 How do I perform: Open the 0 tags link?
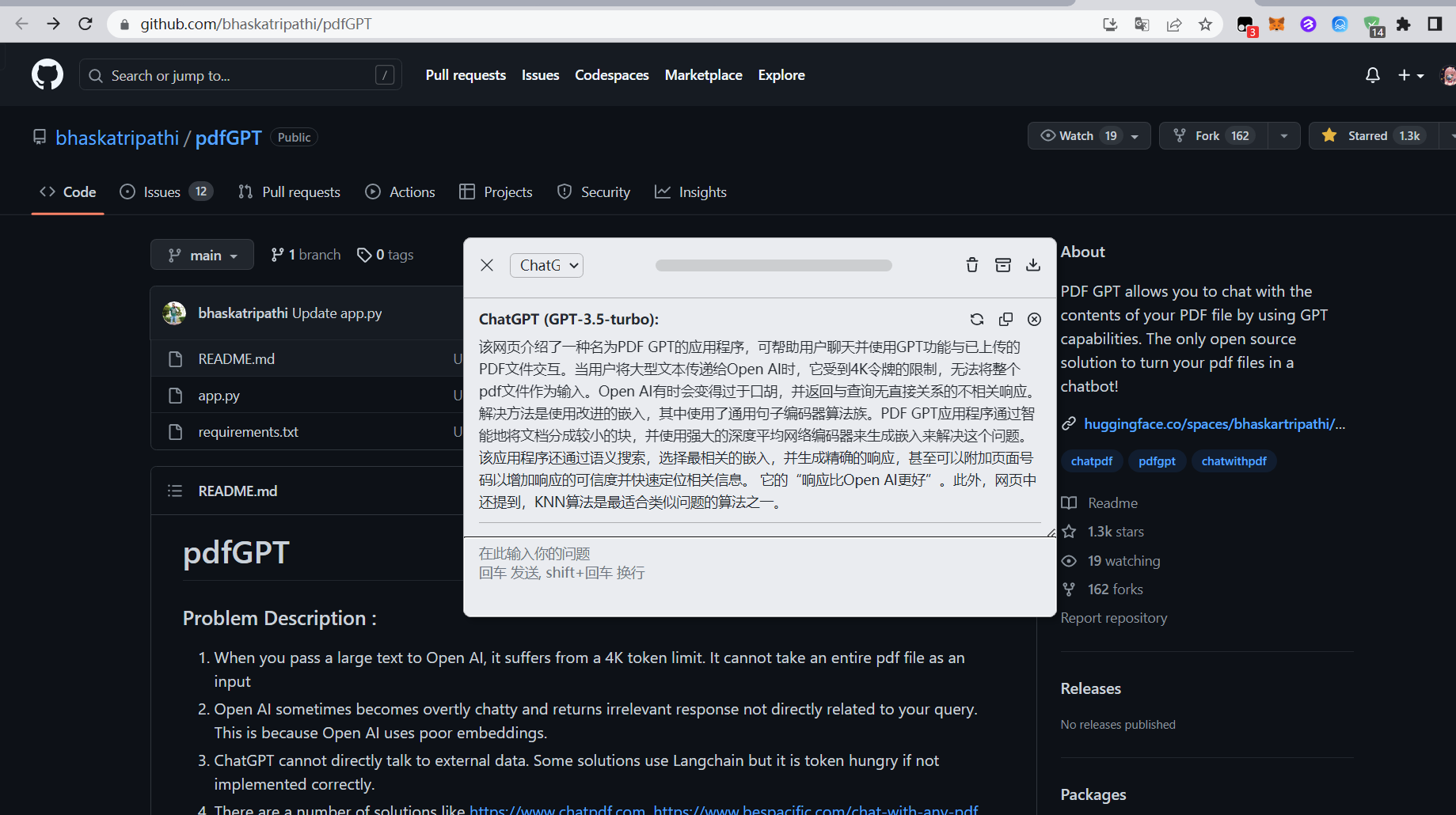386,255
